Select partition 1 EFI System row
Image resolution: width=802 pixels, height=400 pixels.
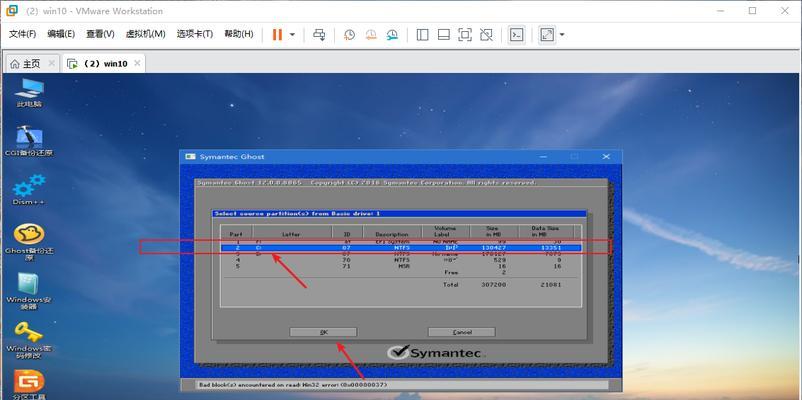pyautogui.click(x=401, y=241)
